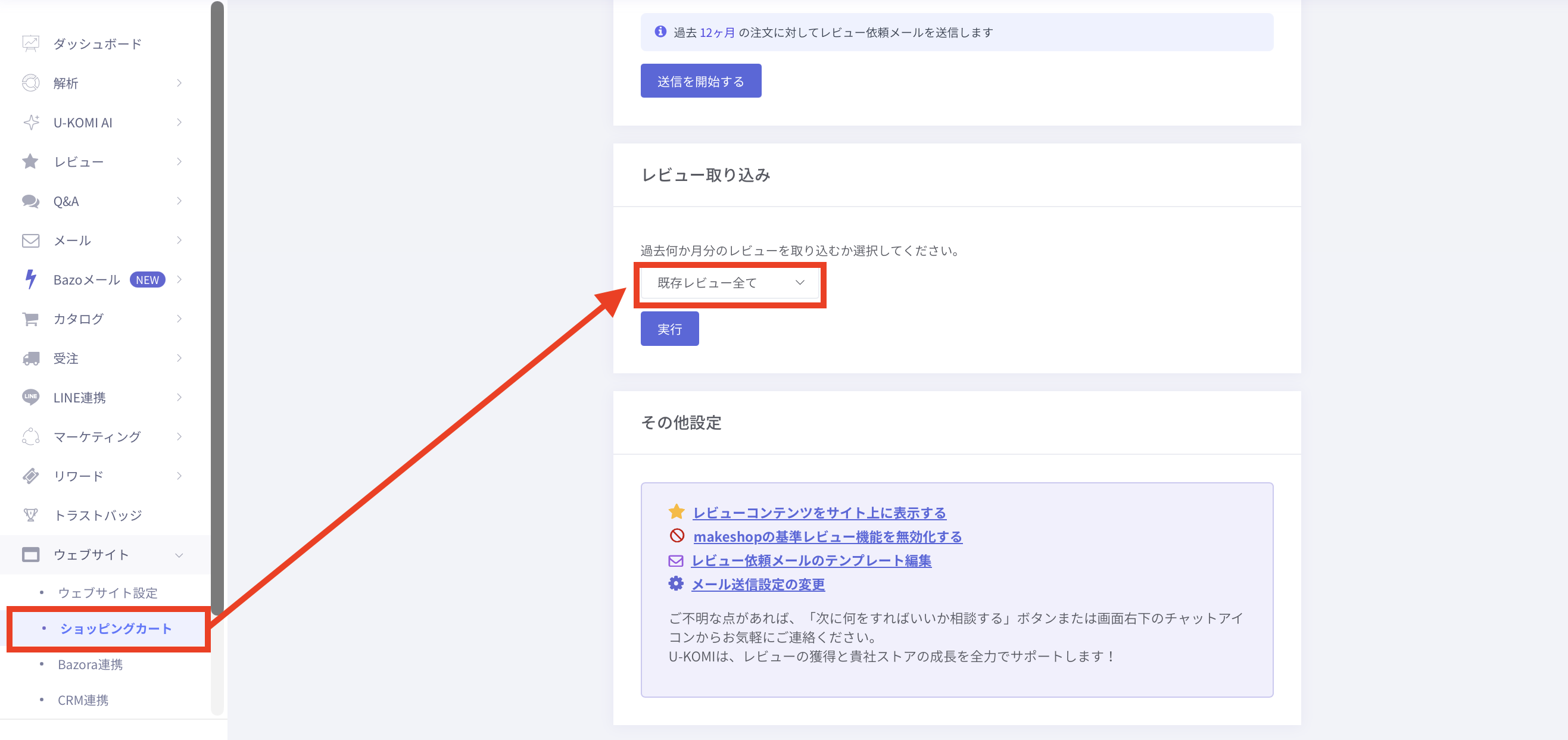Click the Dashboard chart icon in sidebar
This screenshot has height=740, width=1568.
point(30,44)
